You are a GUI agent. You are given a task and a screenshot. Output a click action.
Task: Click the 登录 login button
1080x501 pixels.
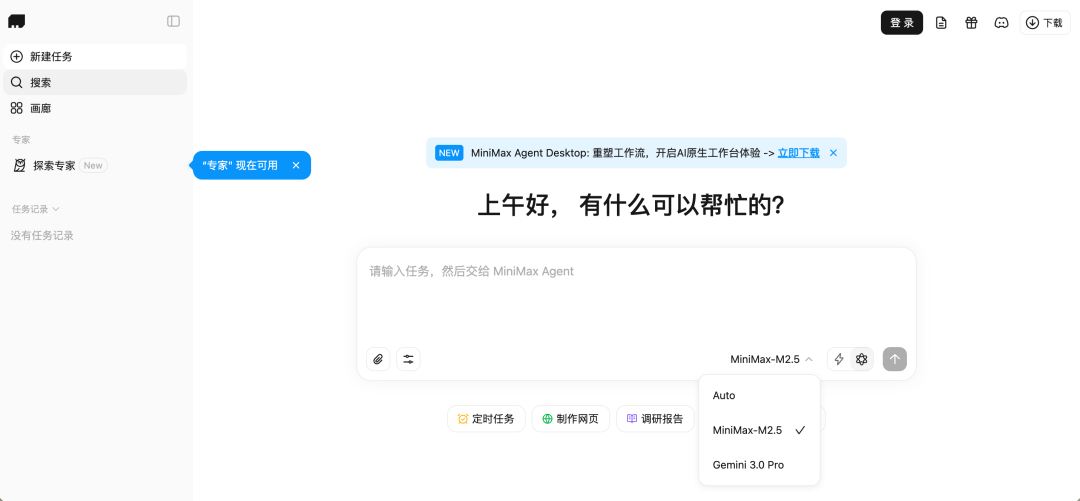(902, 23)
